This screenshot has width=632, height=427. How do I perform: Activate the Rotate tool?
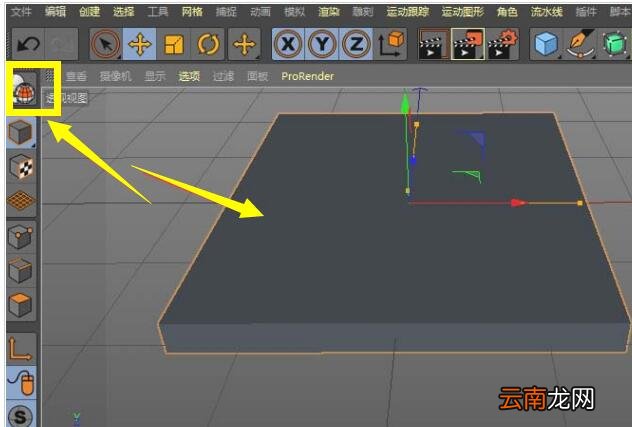[x=208, y=44]
